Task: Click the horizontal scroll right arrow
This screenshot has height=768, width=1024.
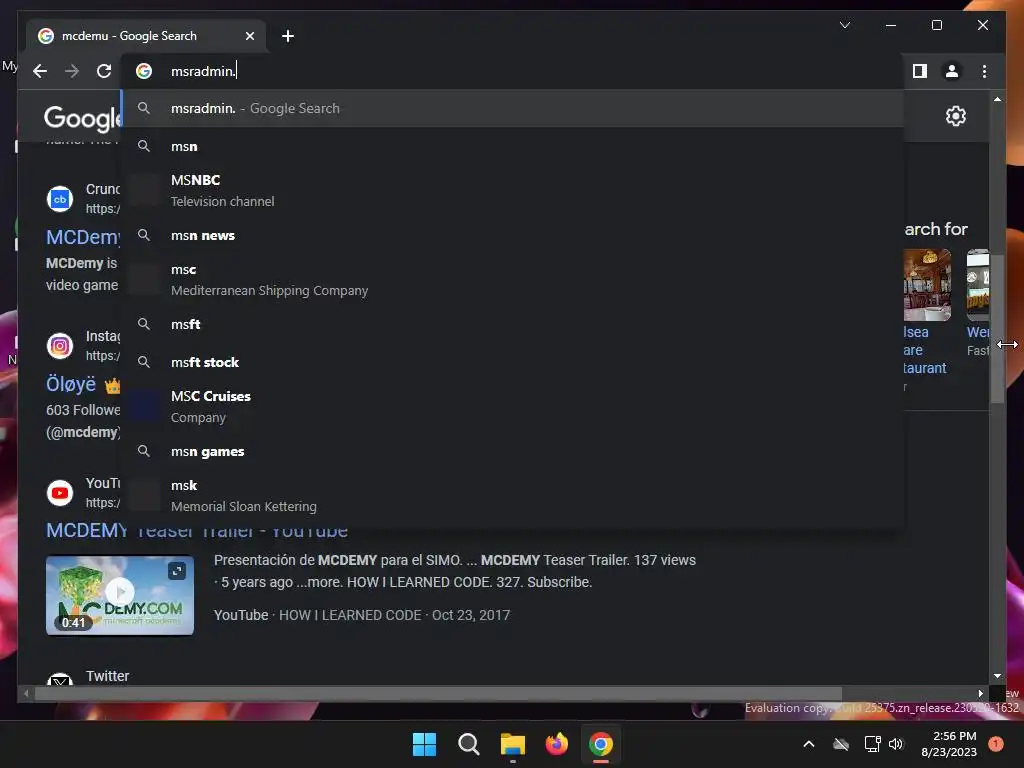Action: tap(980, 694)
